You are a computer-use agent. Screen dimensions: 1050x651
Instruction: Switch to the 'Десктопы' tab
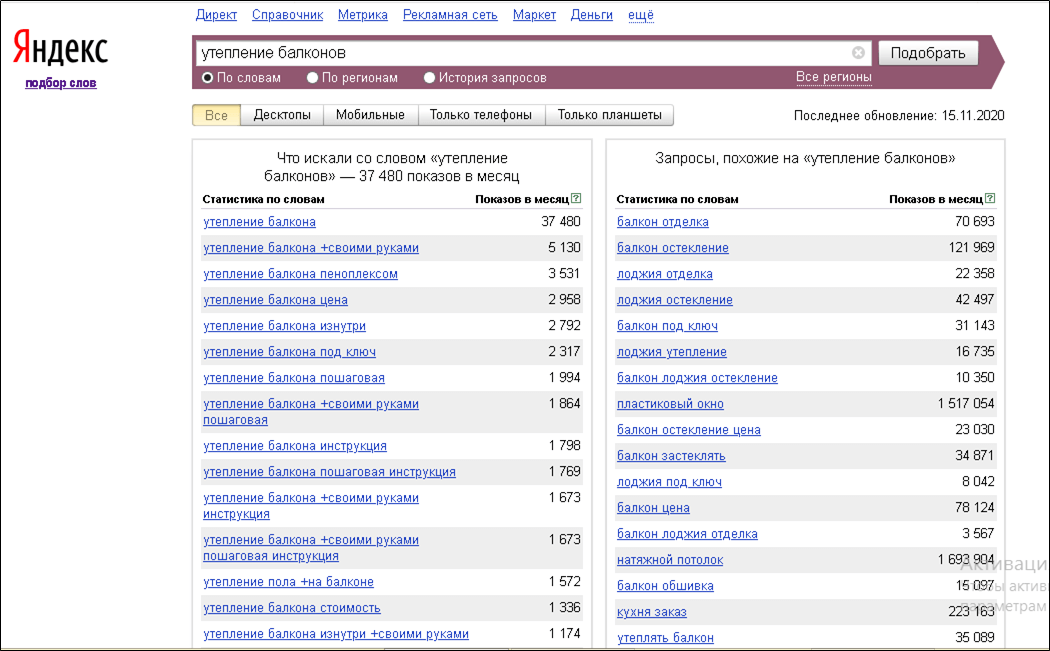click(x=282, y=115)
